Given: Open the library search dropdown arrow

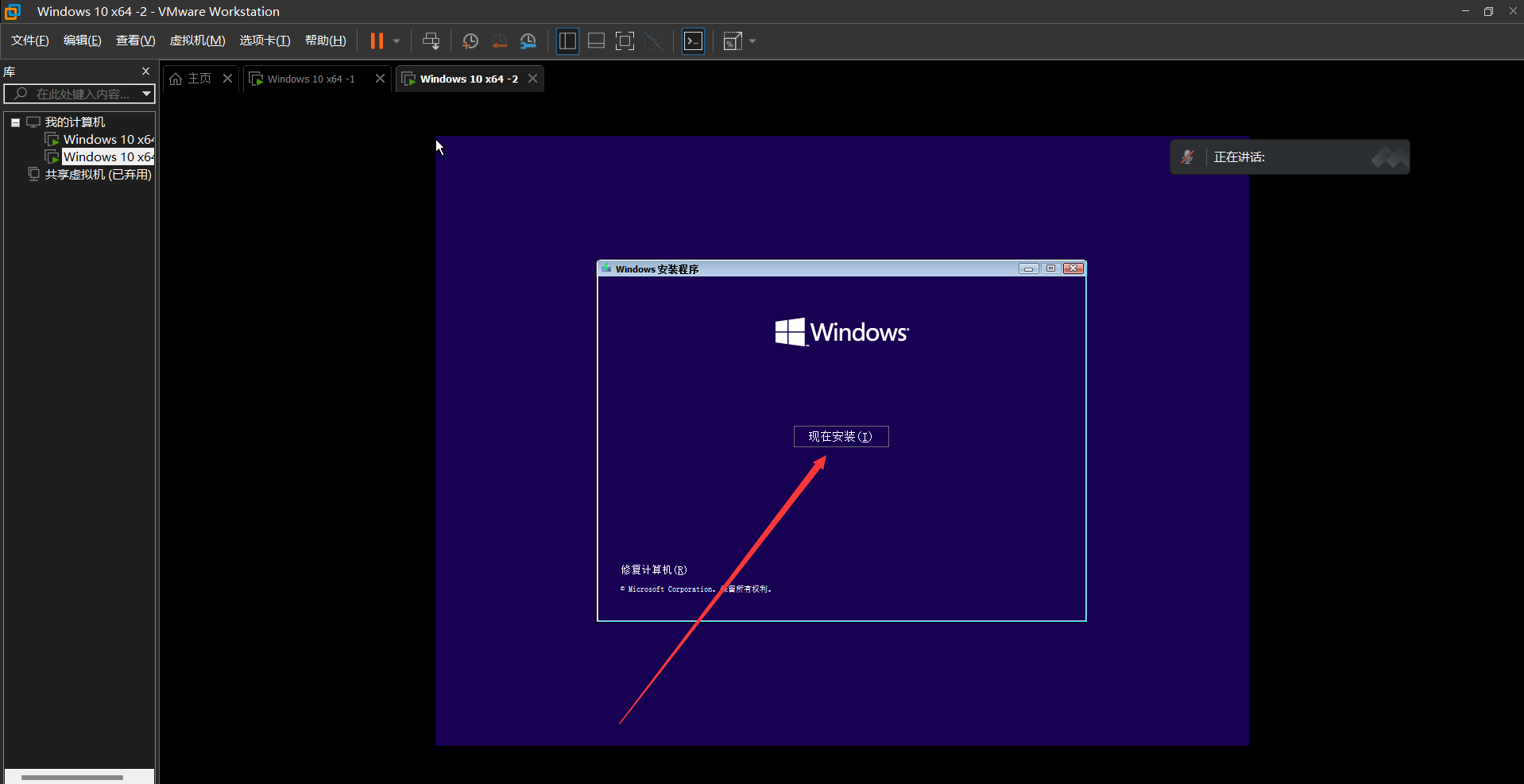Looking at the screenshot, I should [x=147, y=94].
